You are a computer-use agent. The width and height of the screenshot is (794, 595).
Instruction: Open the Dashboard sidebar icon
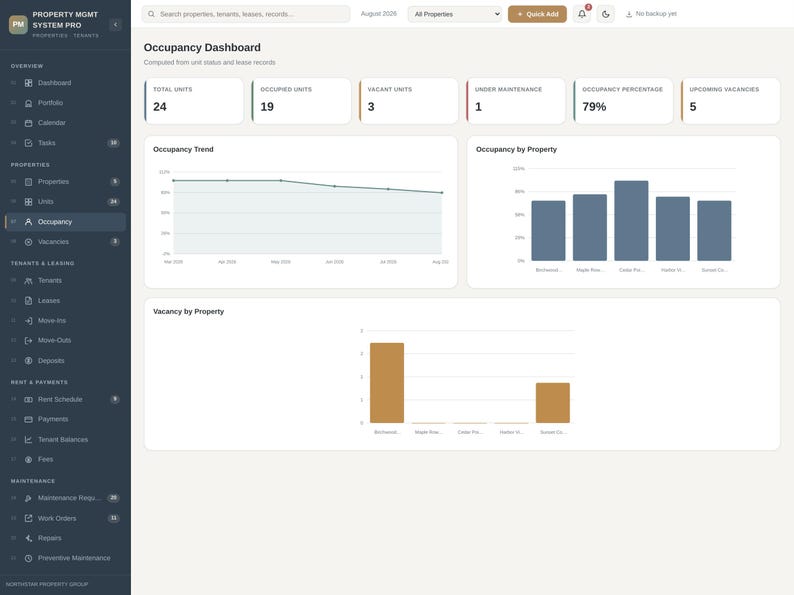(28, 83)
